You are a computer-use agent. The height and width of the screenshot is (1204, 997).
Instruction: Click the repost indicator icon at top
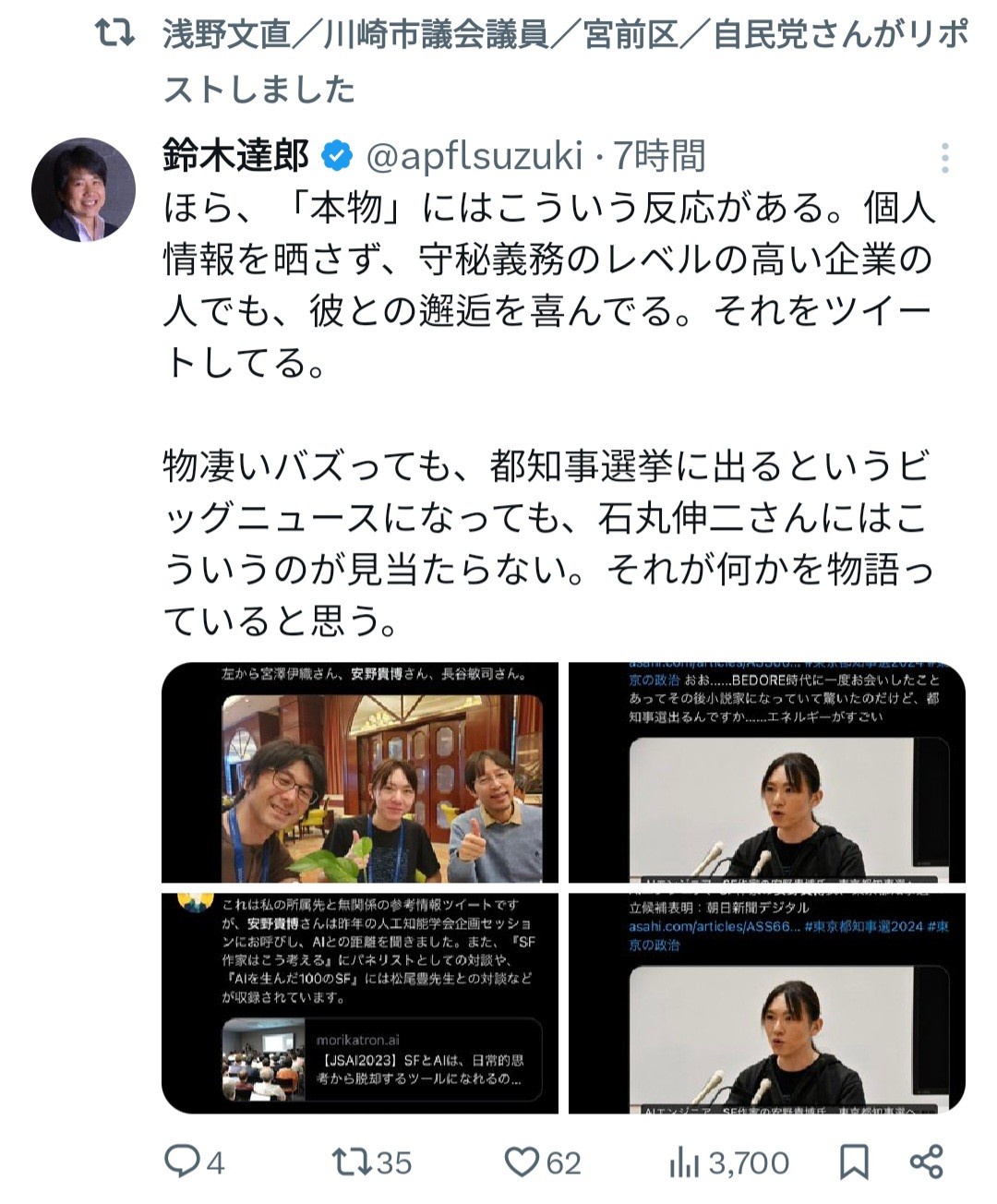116,35
